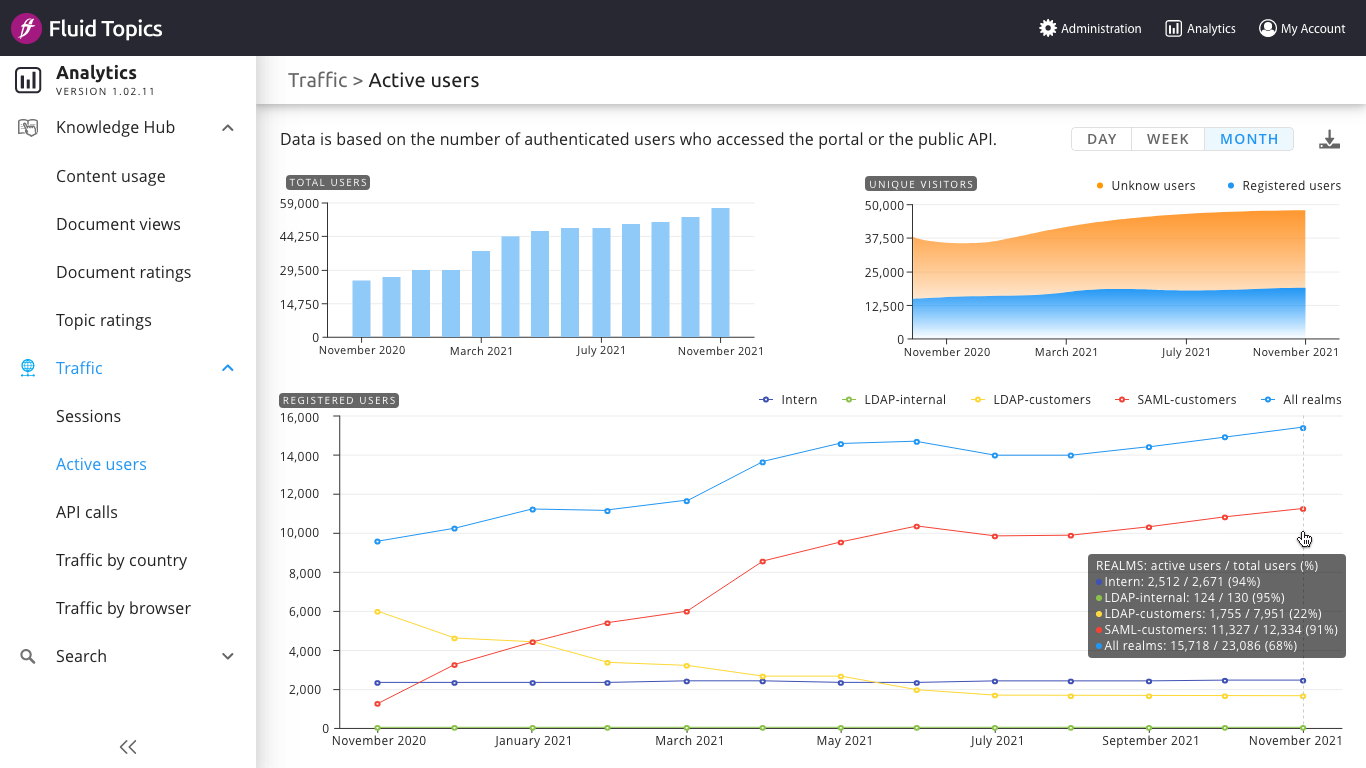
Task: Open Document ratings page
Action: point(123,272)
